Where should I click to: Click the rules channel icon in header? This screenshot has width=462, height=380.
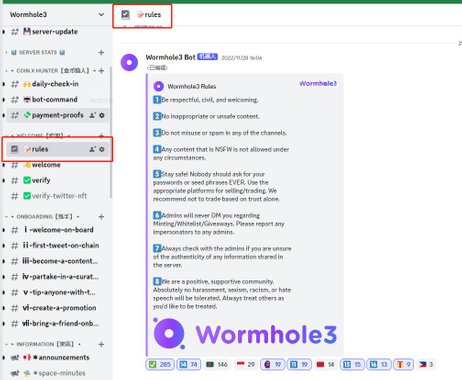(125, 15)
